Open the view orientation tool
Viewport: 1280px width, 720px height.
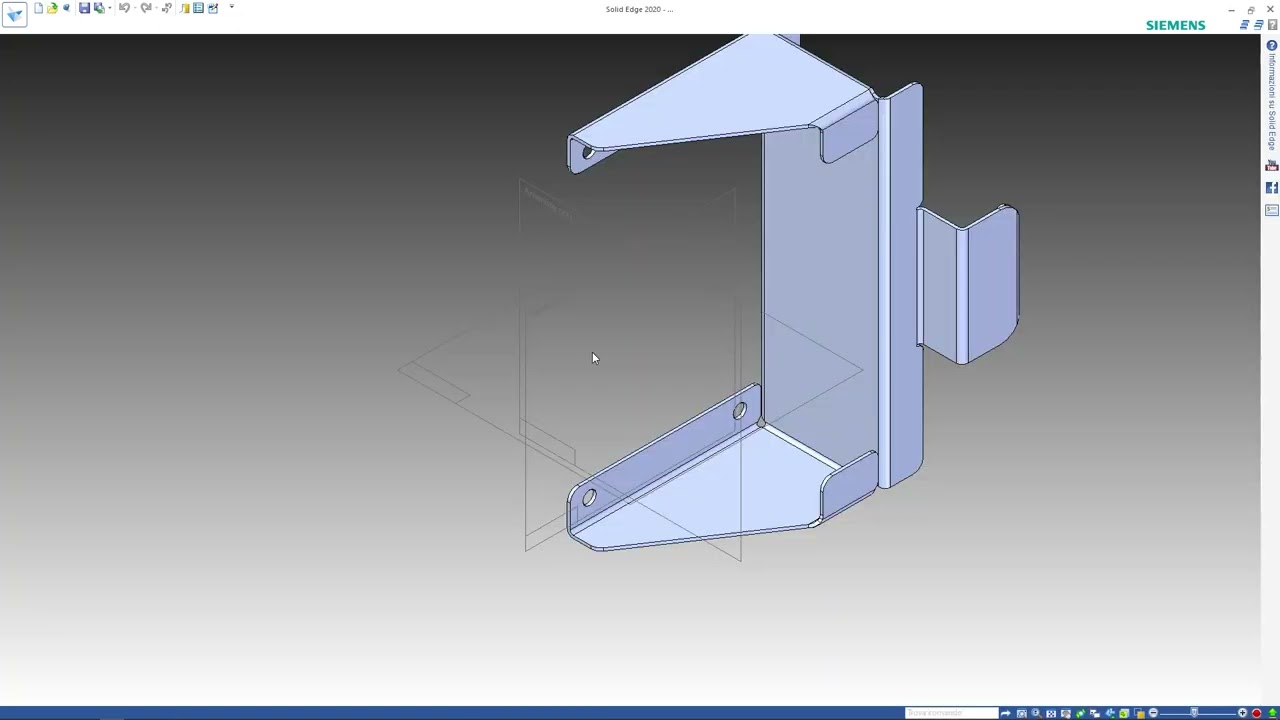pyautogui.click(x=1110, y=713)
